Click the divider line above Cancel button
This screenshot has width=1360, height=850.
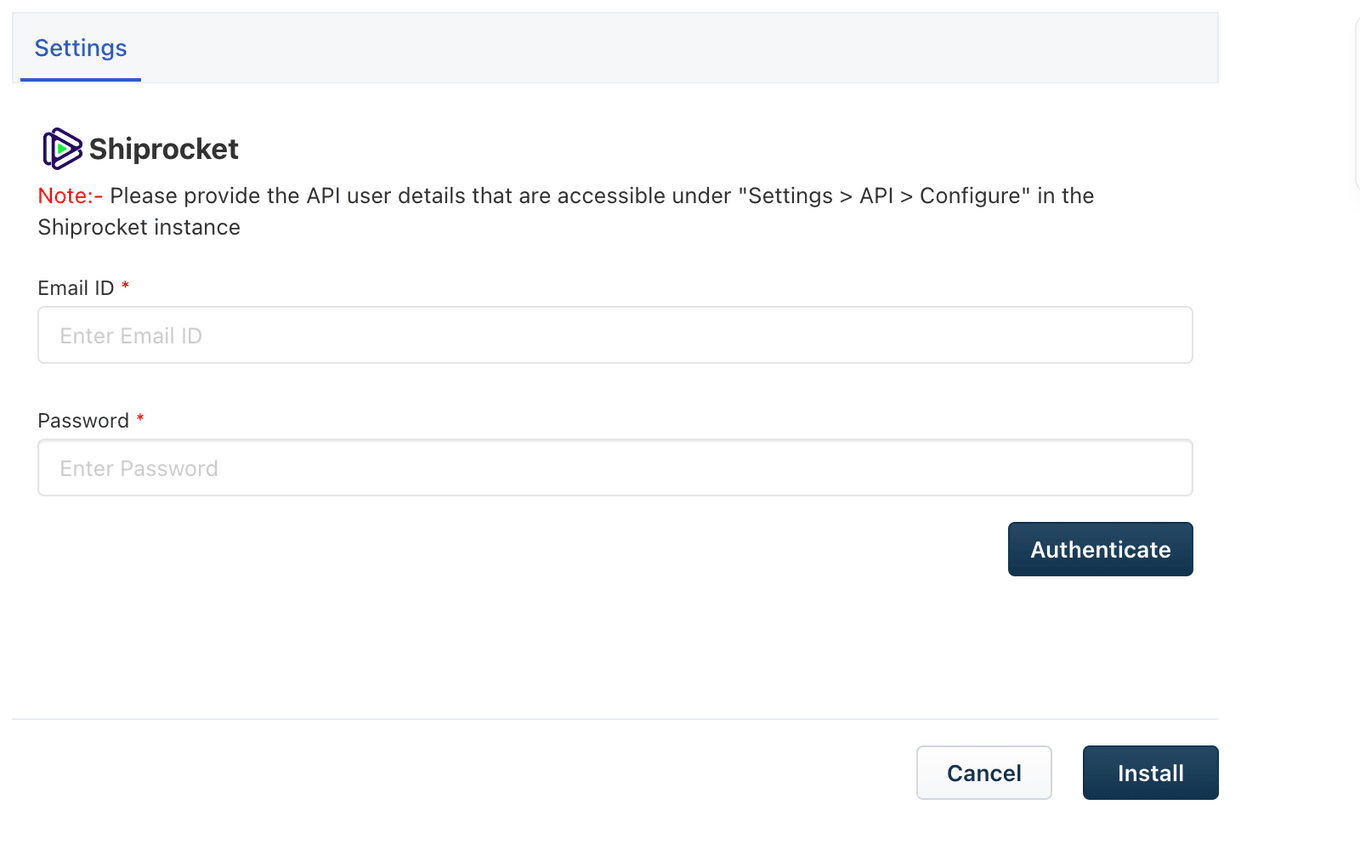(x=615, y=719)
